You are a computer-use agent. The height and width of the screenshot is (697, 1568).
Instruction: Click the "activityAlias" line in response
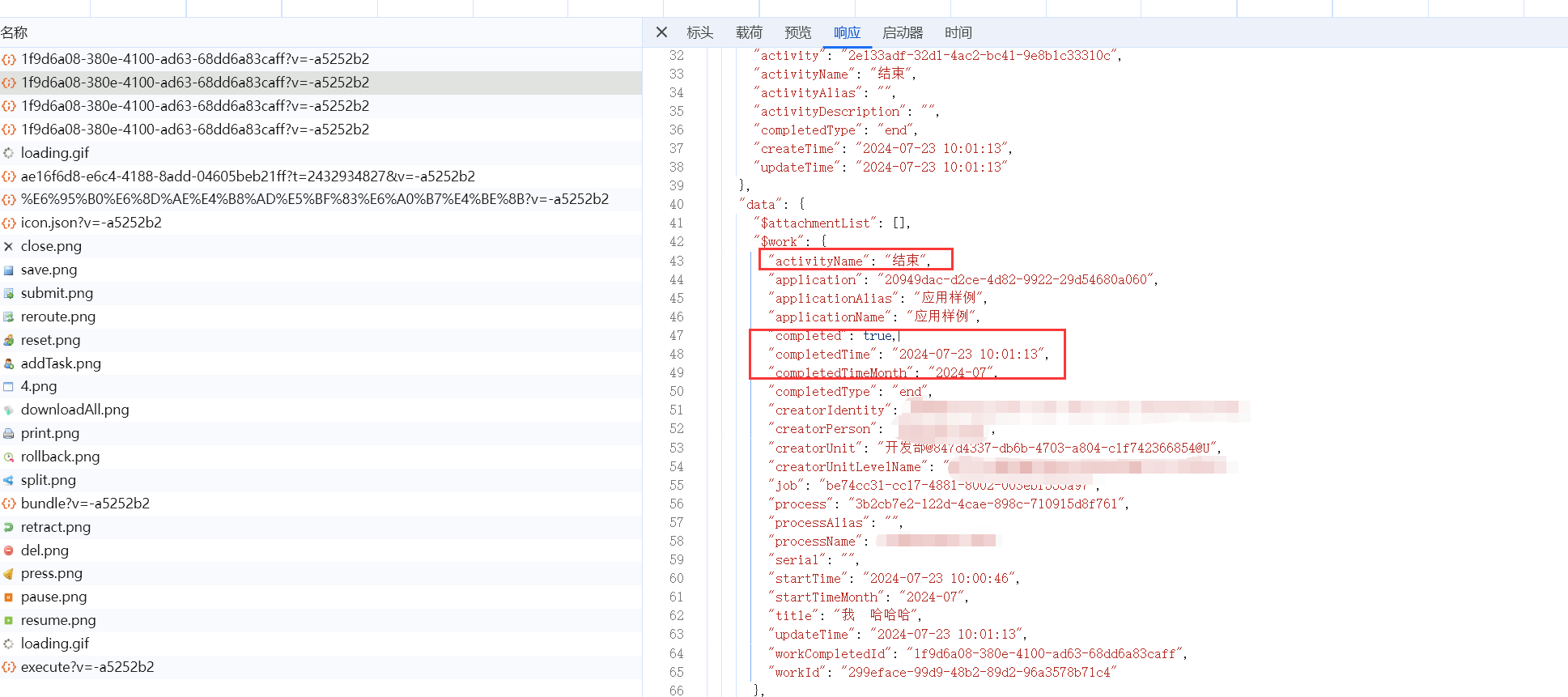[823, 93]
